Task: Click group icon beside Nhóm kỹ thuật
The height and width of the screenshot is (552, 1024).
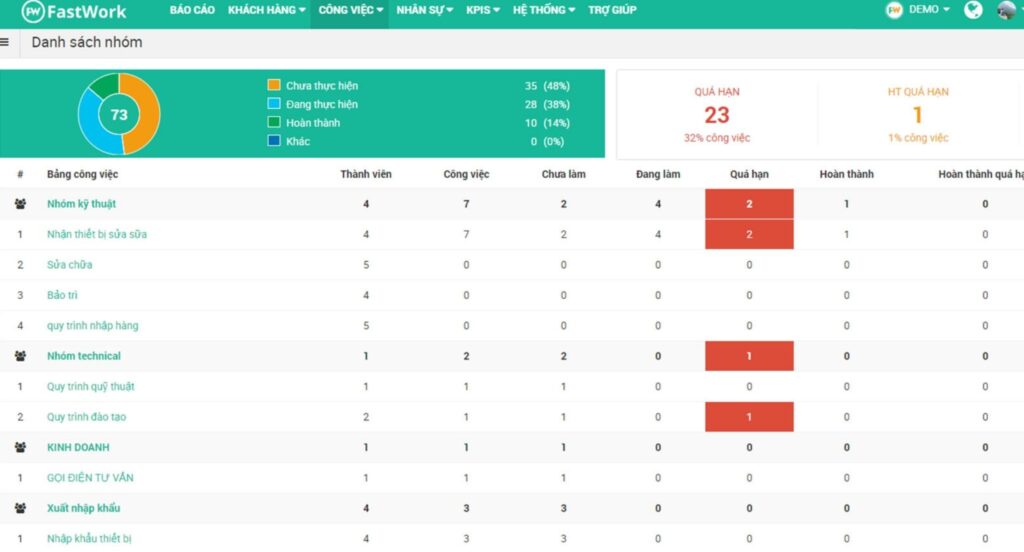Action: click(21, 204)
